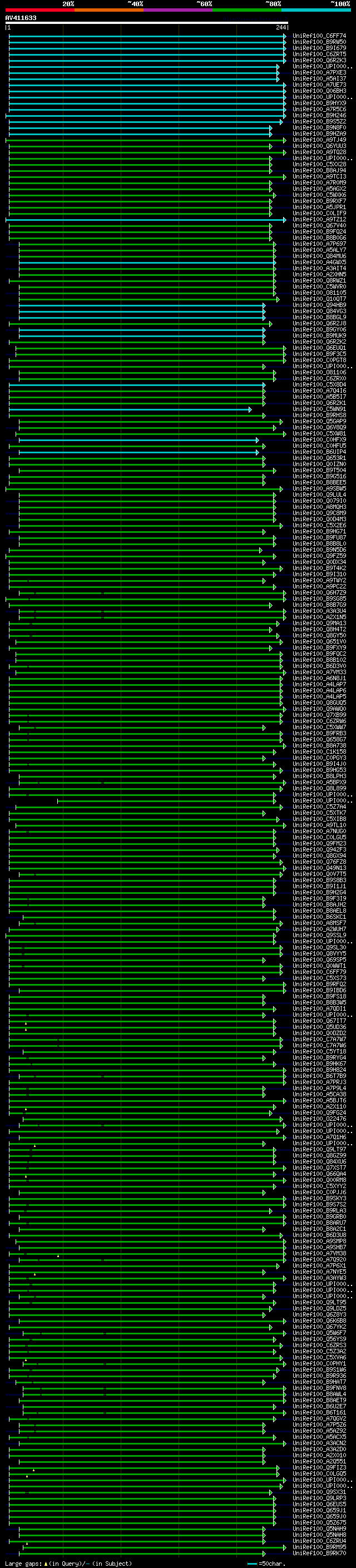This screenshot has width=356, height=1568.
Task: Click the UniRef100_C5X2E6 label
Action: tap(319, 525)
